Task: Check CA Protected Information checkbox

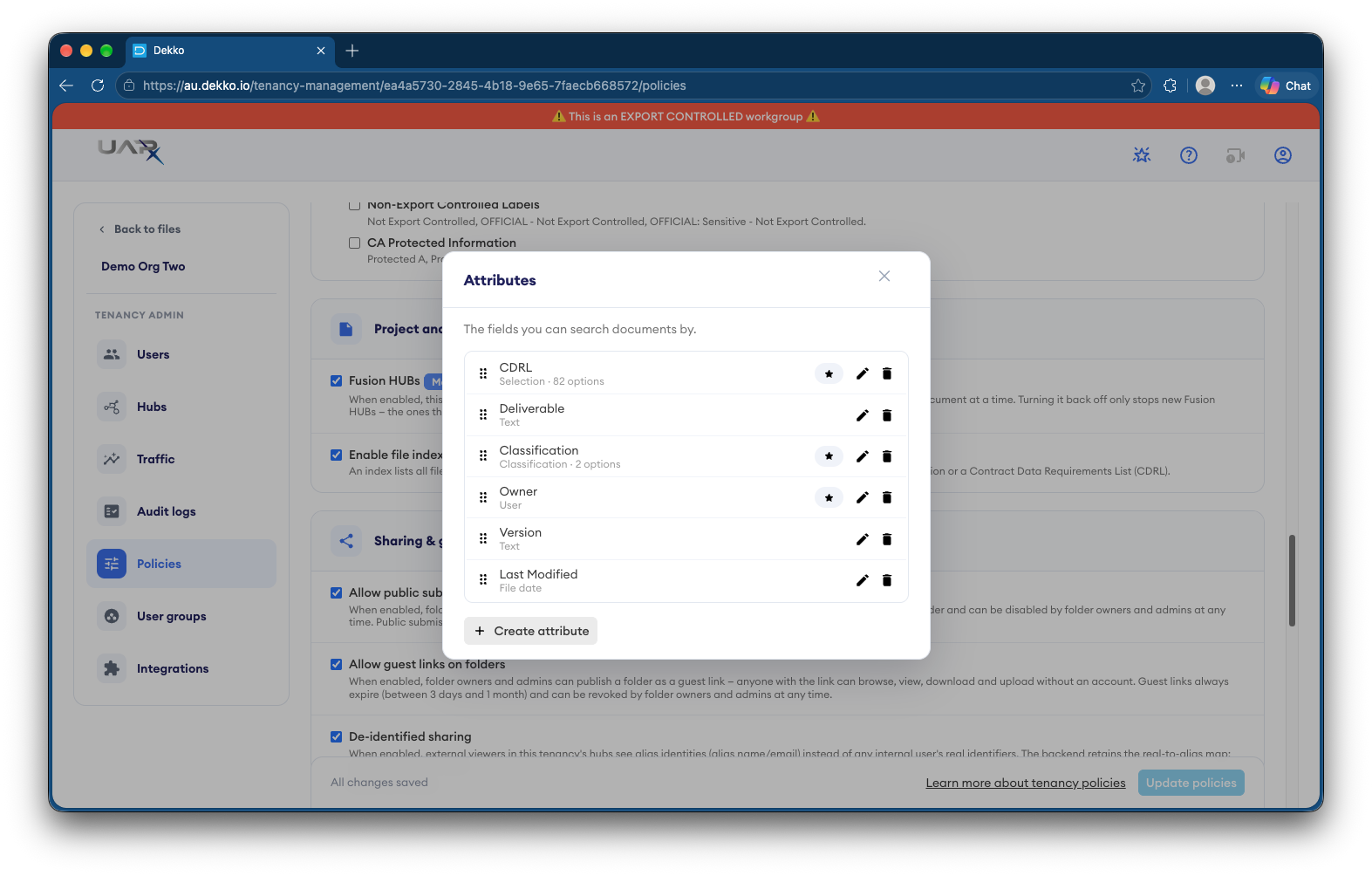Action: 354,243
